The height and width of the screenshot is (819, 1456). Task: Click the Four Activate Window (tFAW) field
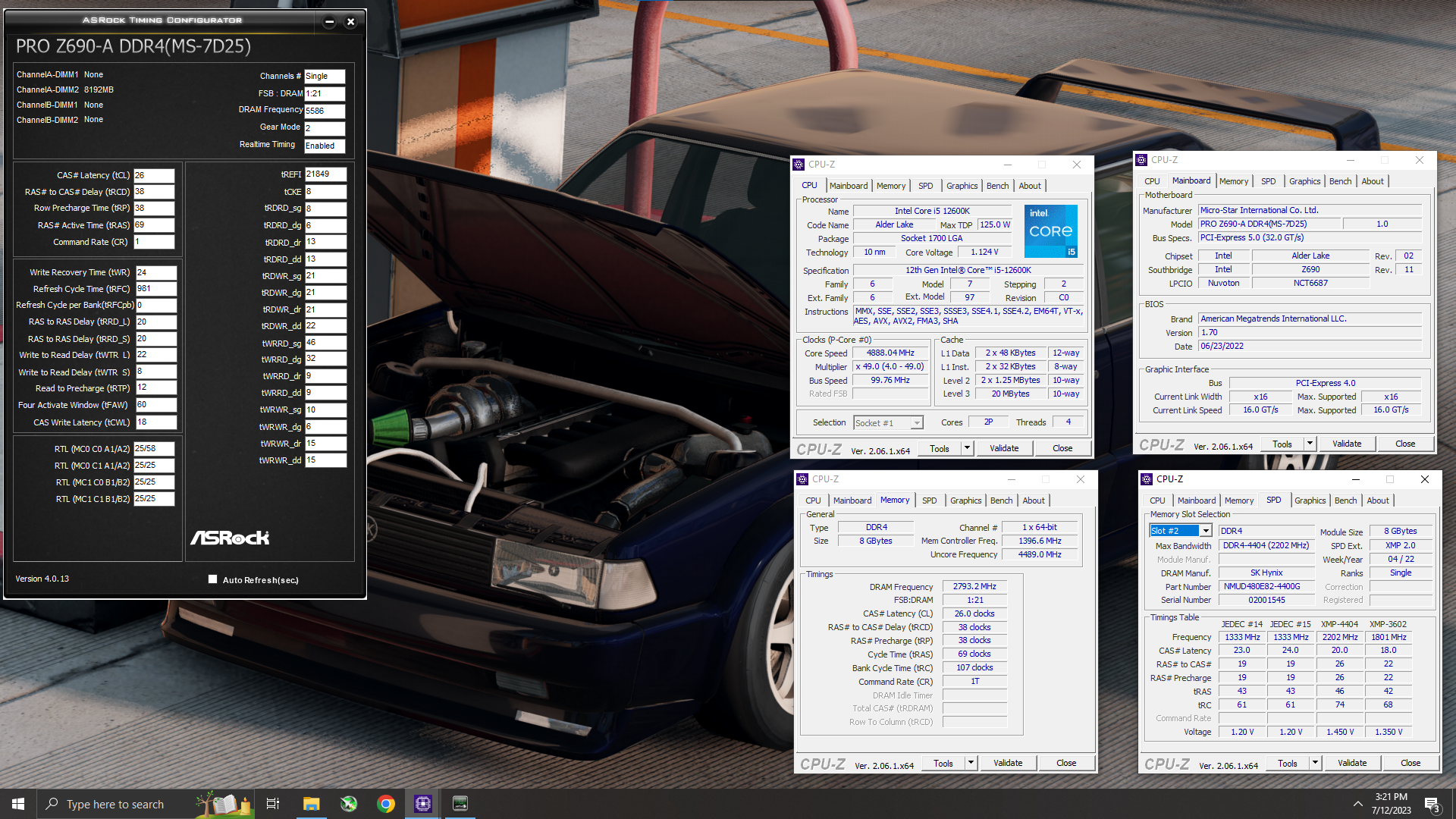(156, 405)
